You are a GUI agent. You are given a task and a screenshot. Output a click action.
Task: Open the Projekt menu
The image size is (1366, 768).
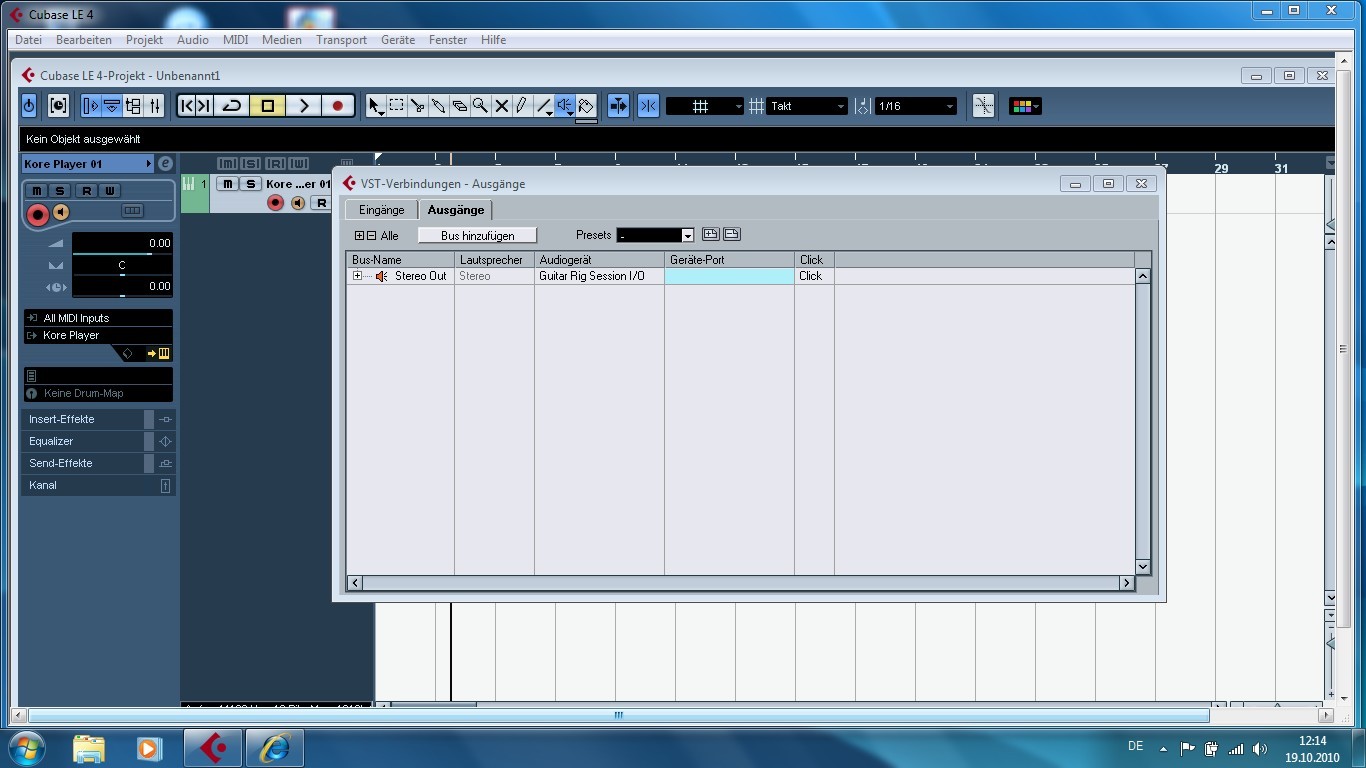tap(144, 40)
